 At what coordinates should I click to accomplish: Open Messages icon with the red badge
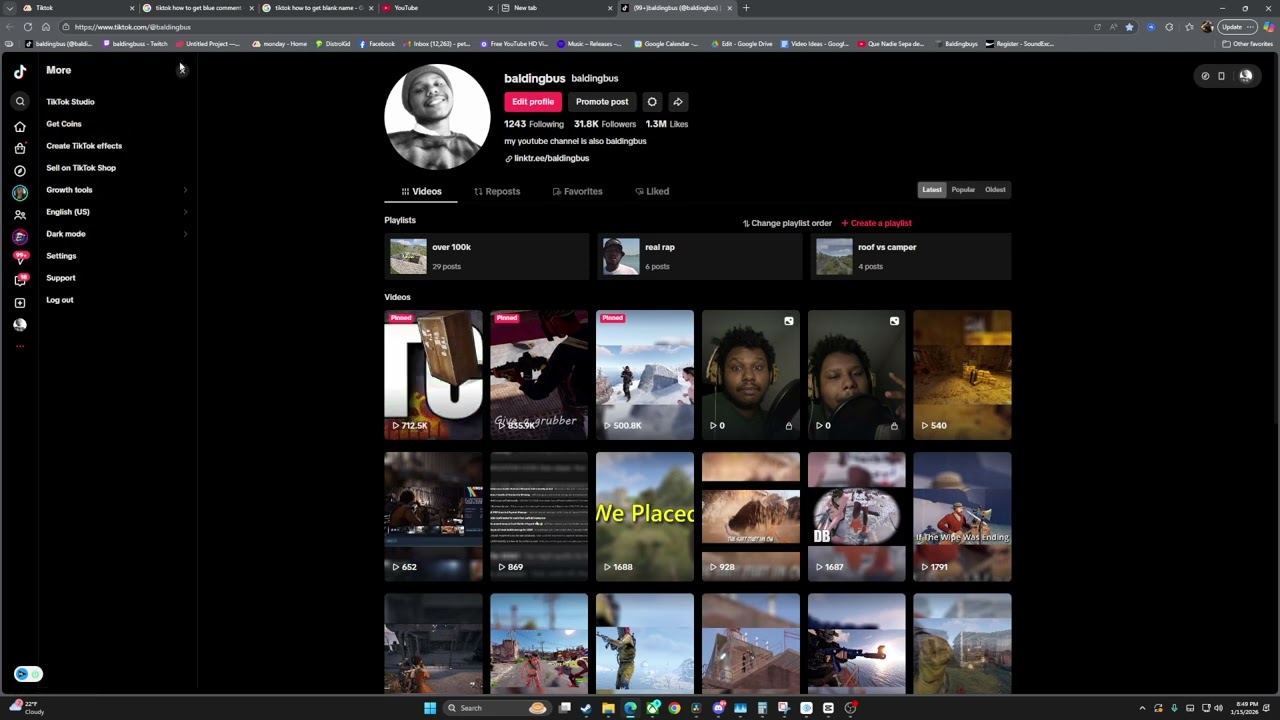20,280
